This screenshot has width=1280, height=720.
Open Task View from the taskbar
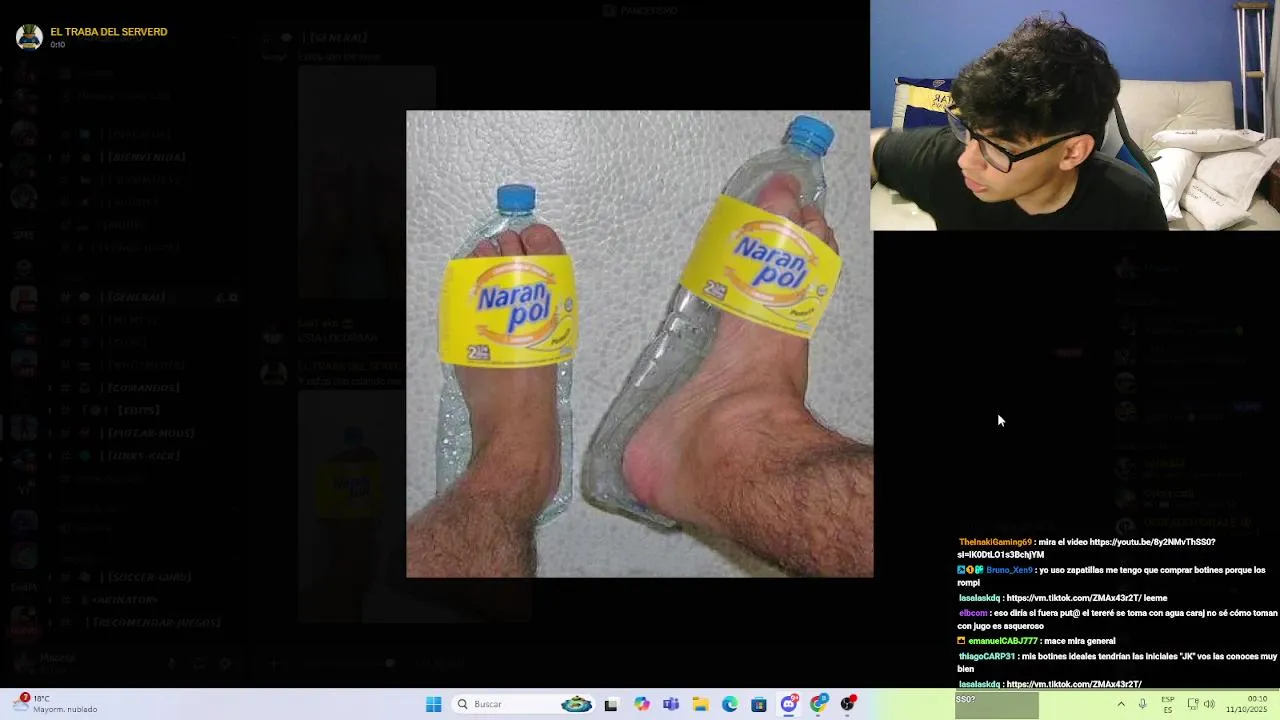click(x=611, y=704)
